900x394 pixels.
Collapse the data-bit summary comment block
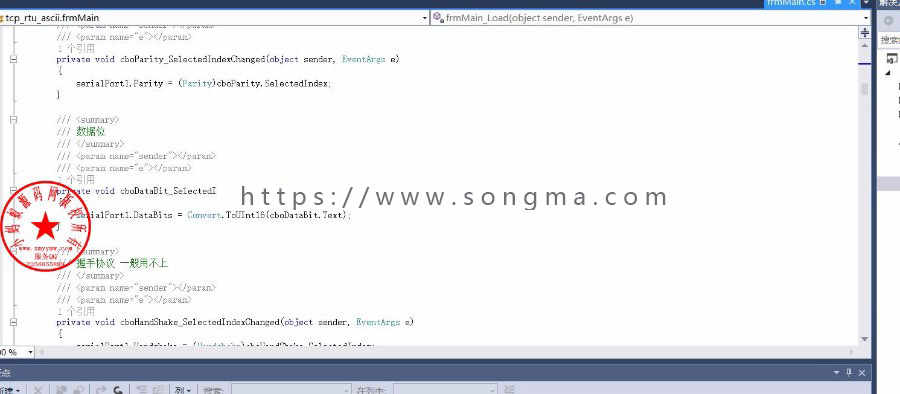click(13, 119)
